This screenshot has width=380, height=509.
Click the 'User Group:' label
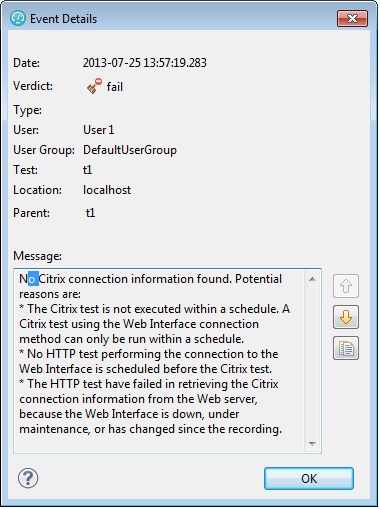pos(44,150)
